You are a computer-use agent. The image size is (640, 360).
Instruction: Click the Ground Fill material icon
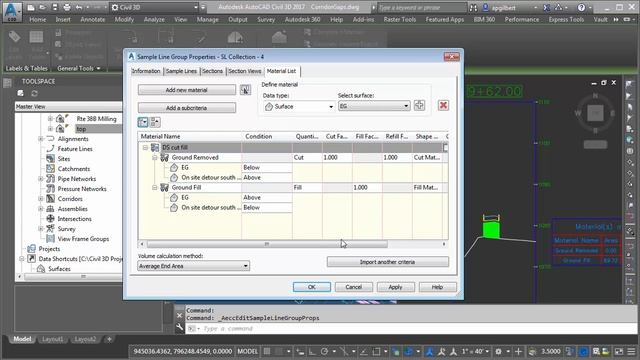(164, 187)
